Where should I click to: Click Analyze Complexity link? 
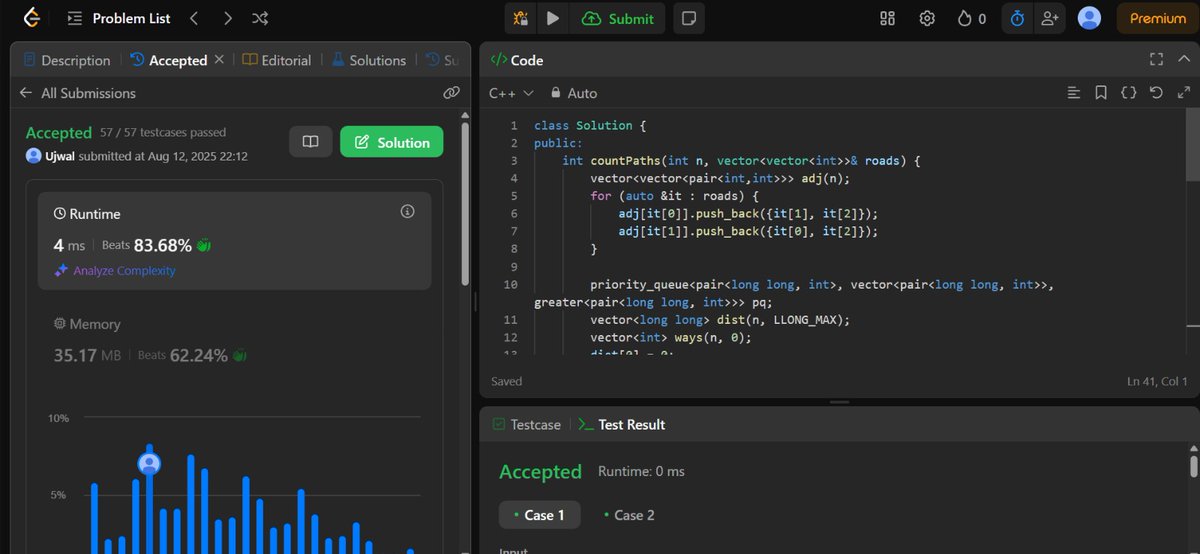[115, 270]
